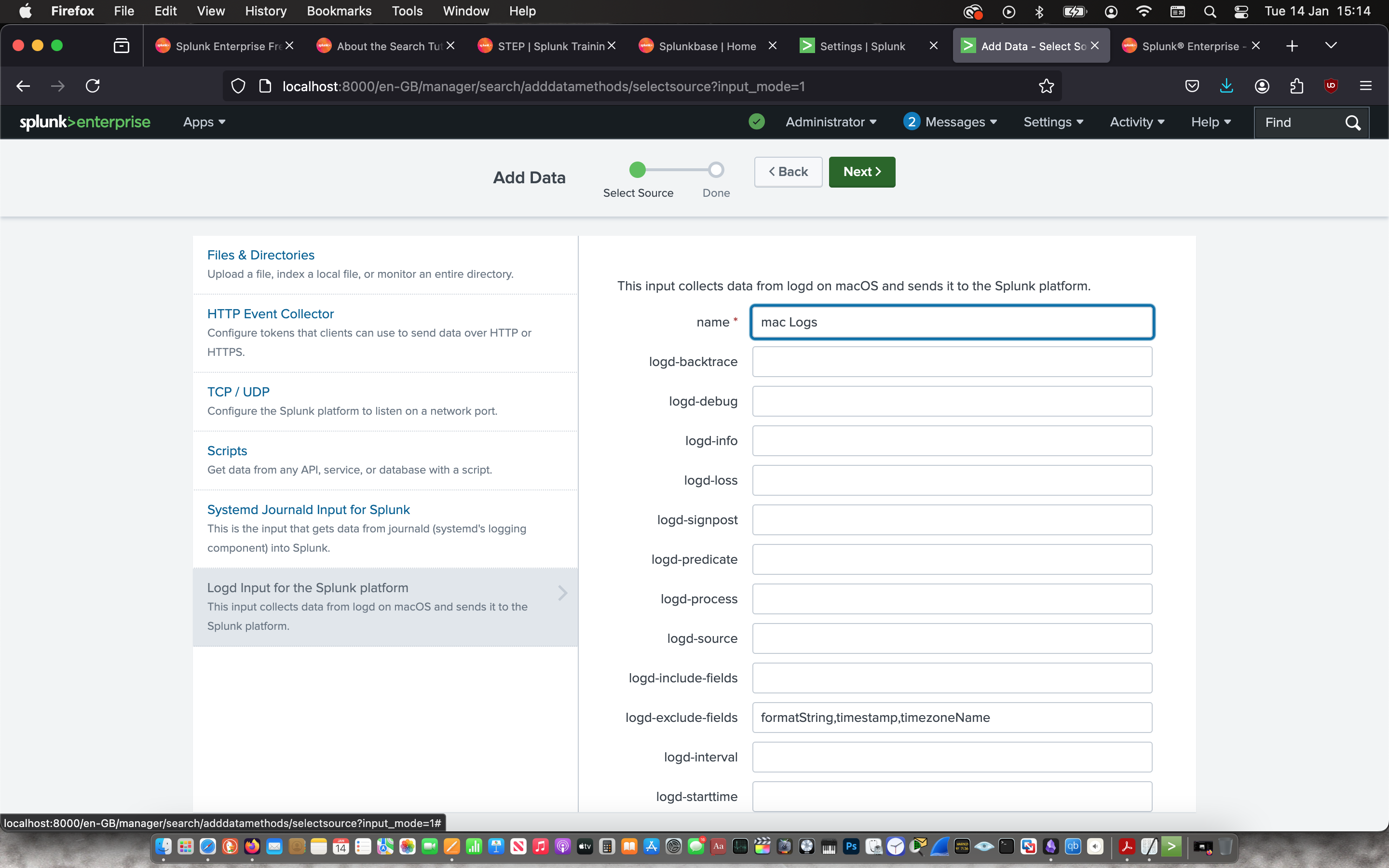Open the Bookmarks menu in menu bar
This screenshot has height=868, width=1389.
[339, 11]
